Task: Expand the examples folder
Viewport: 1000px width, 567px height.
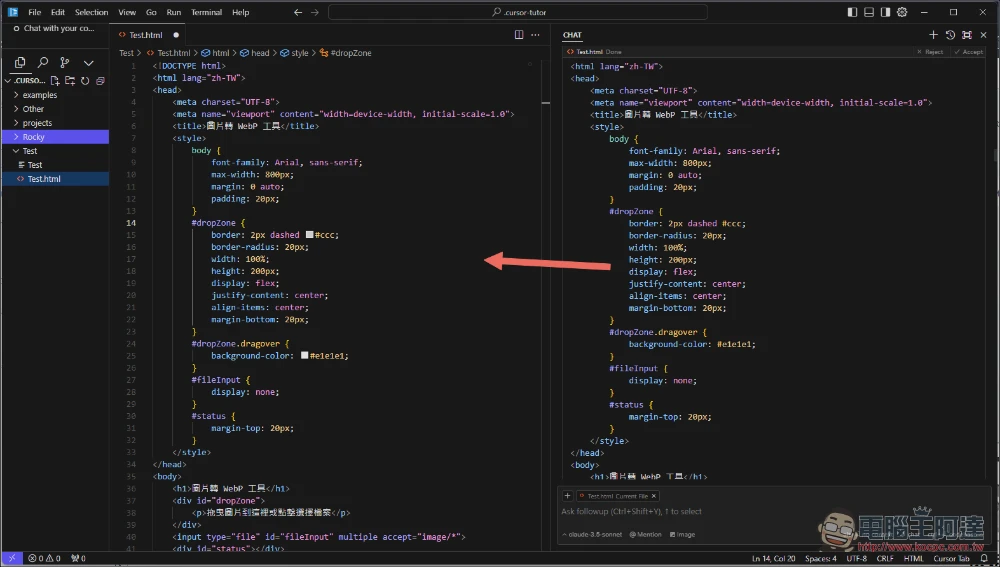Action: [40, 95]
